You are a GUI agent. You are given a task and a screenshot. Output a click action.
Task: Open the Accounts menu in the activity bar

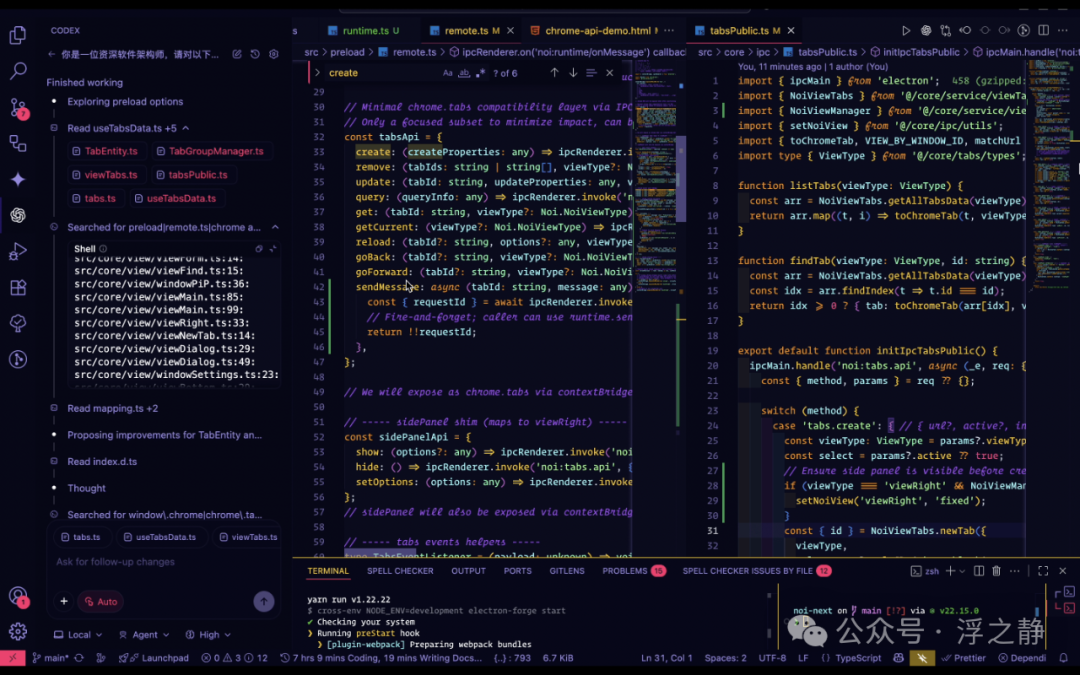tap(18, 596)
